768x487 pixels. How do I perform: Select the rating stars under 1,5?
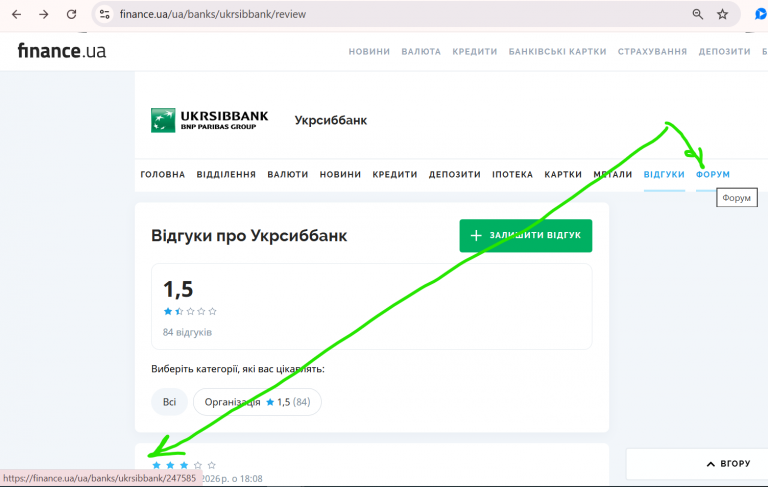click(190, 311)
